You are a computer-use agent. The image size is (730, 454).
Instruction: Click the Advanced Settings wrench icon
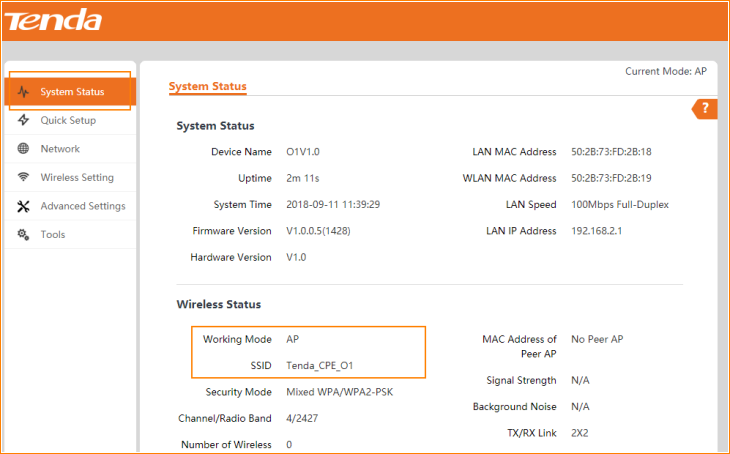click(23, 206)
